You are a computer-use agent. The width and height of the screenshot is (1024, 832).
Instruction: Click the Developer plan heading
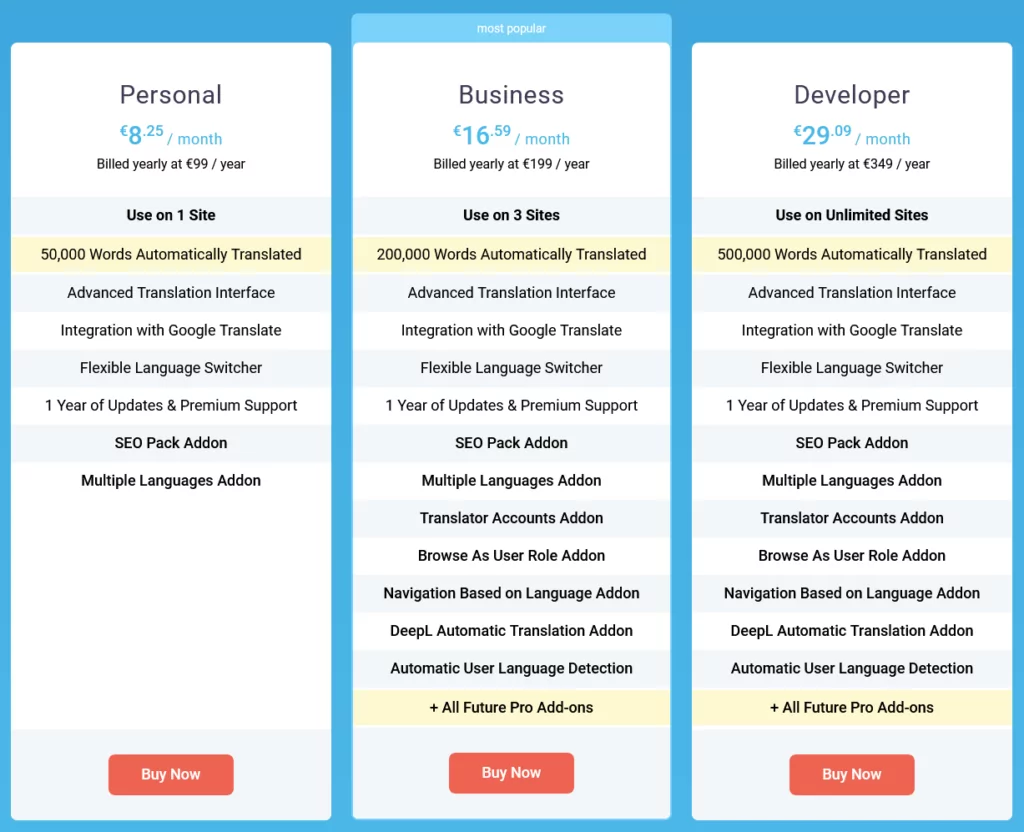[x=851, y=95]
